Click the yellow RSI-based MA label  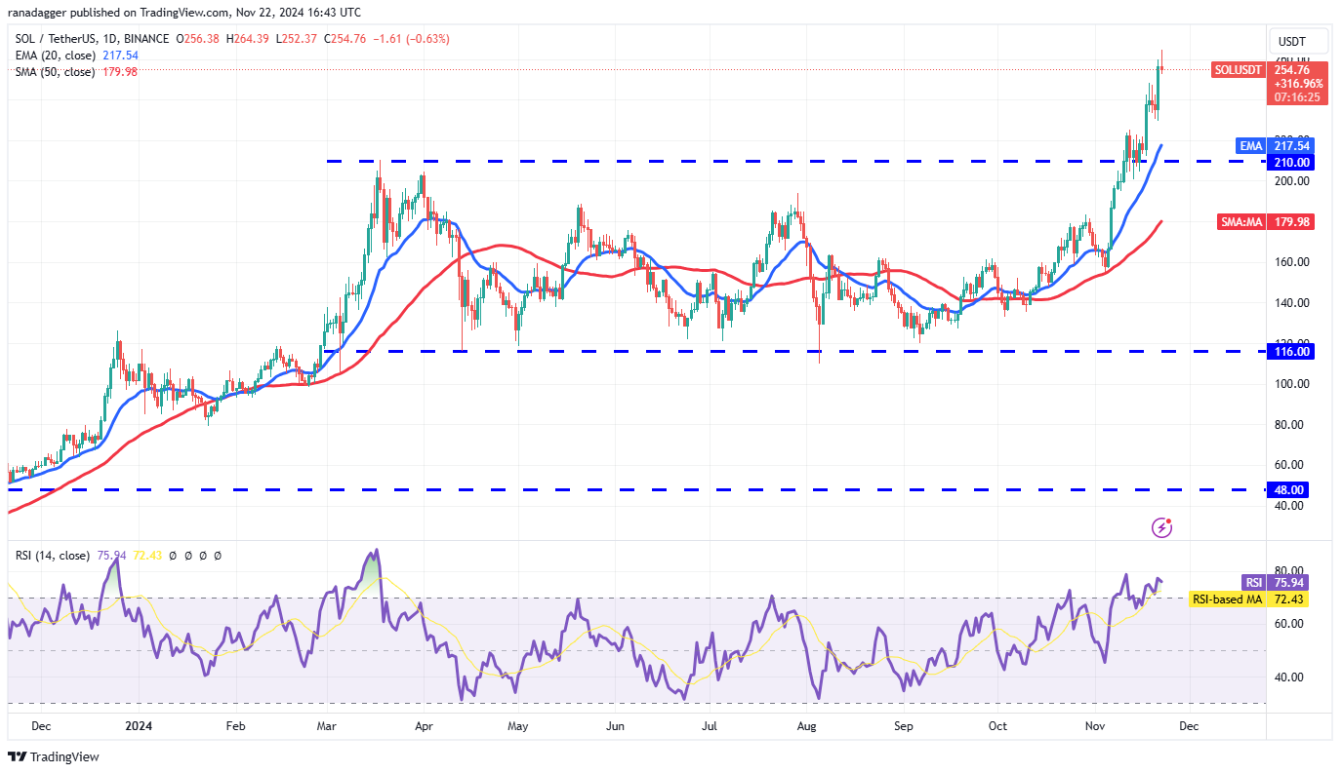pos(1227,598)
